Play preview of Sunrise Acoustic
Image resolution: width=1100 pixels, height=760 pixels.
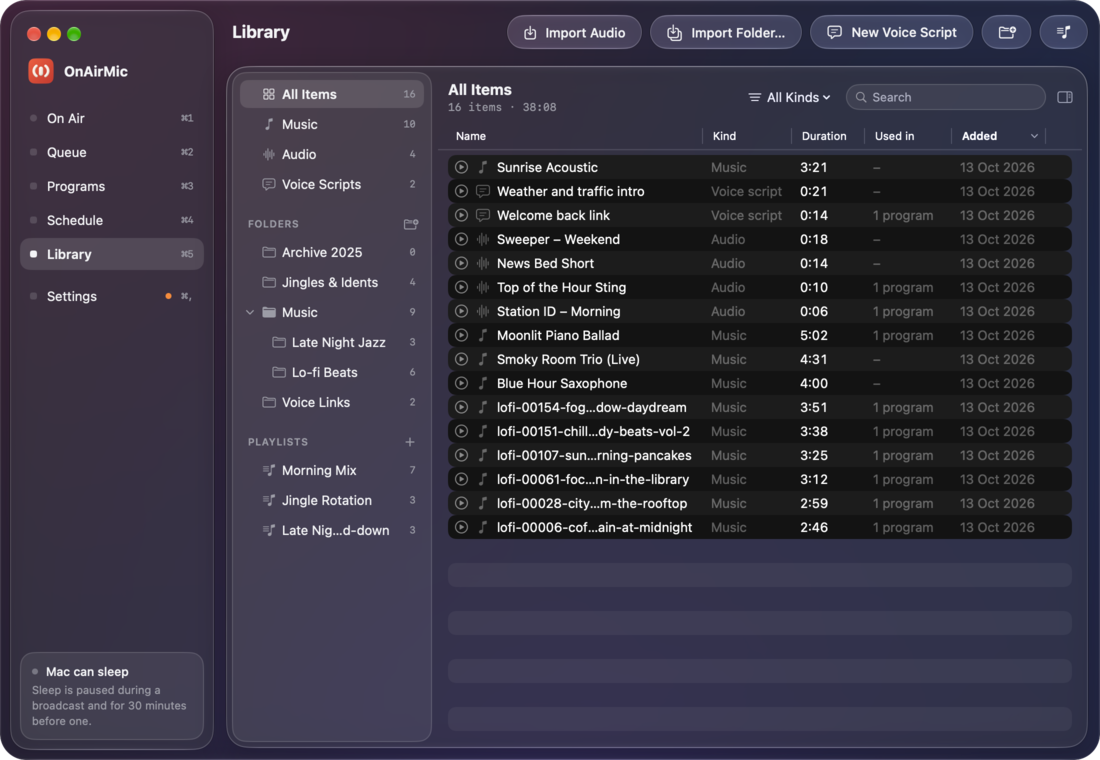[461, 167]
